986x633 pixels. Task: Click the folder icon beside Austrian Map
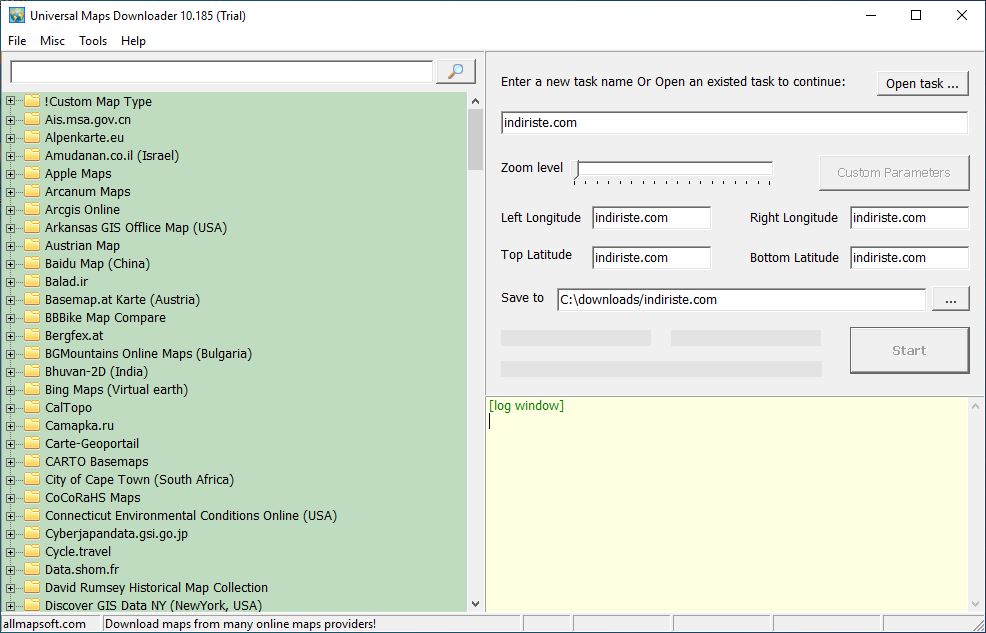click(x=31, y=246)
